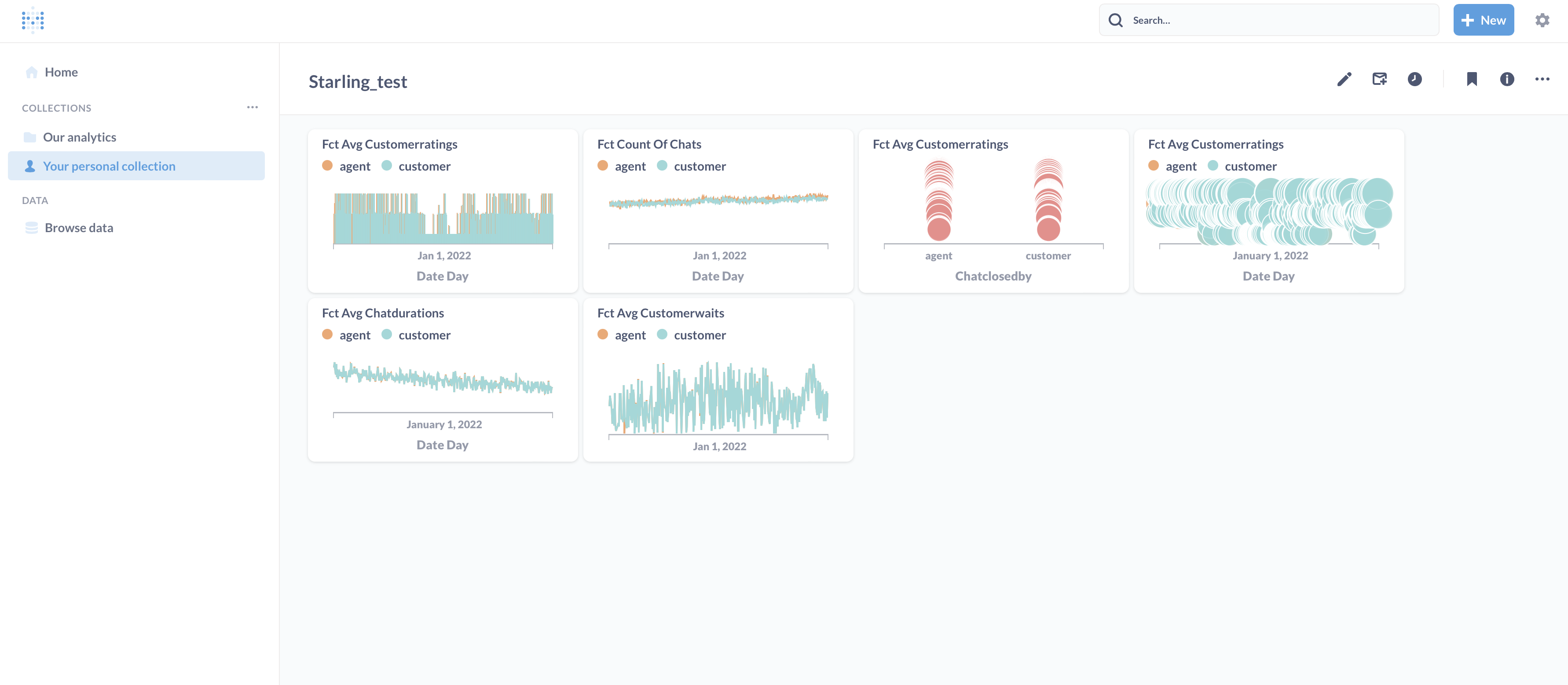Click the Browse data database icon
The height and width of the screenshot is (685, 1568).
coord(32,227)
